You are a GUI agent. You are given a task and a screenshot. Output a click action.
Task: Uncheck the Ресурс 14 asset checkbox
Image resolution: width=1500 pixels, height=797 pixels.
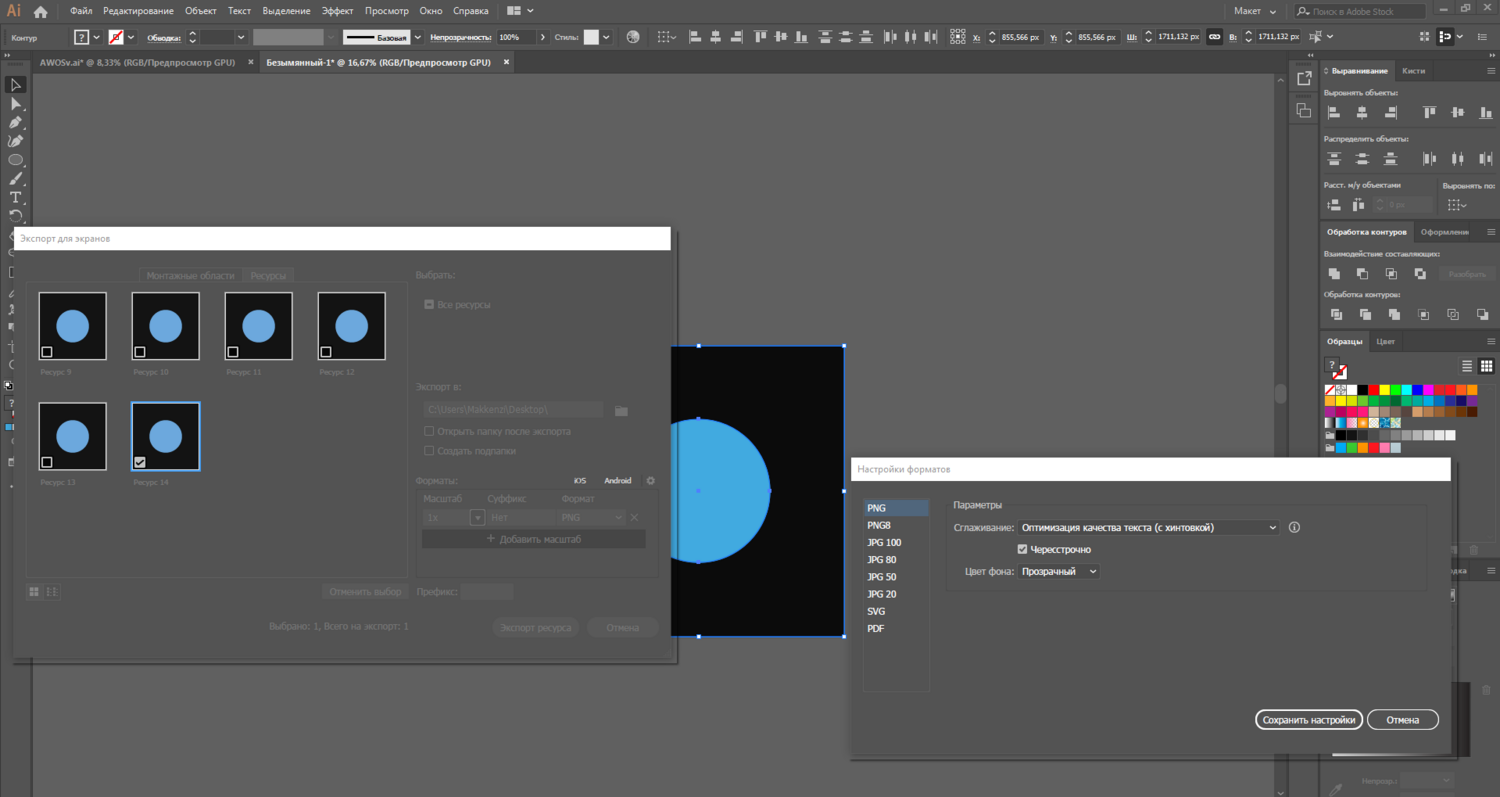(140, 462)
